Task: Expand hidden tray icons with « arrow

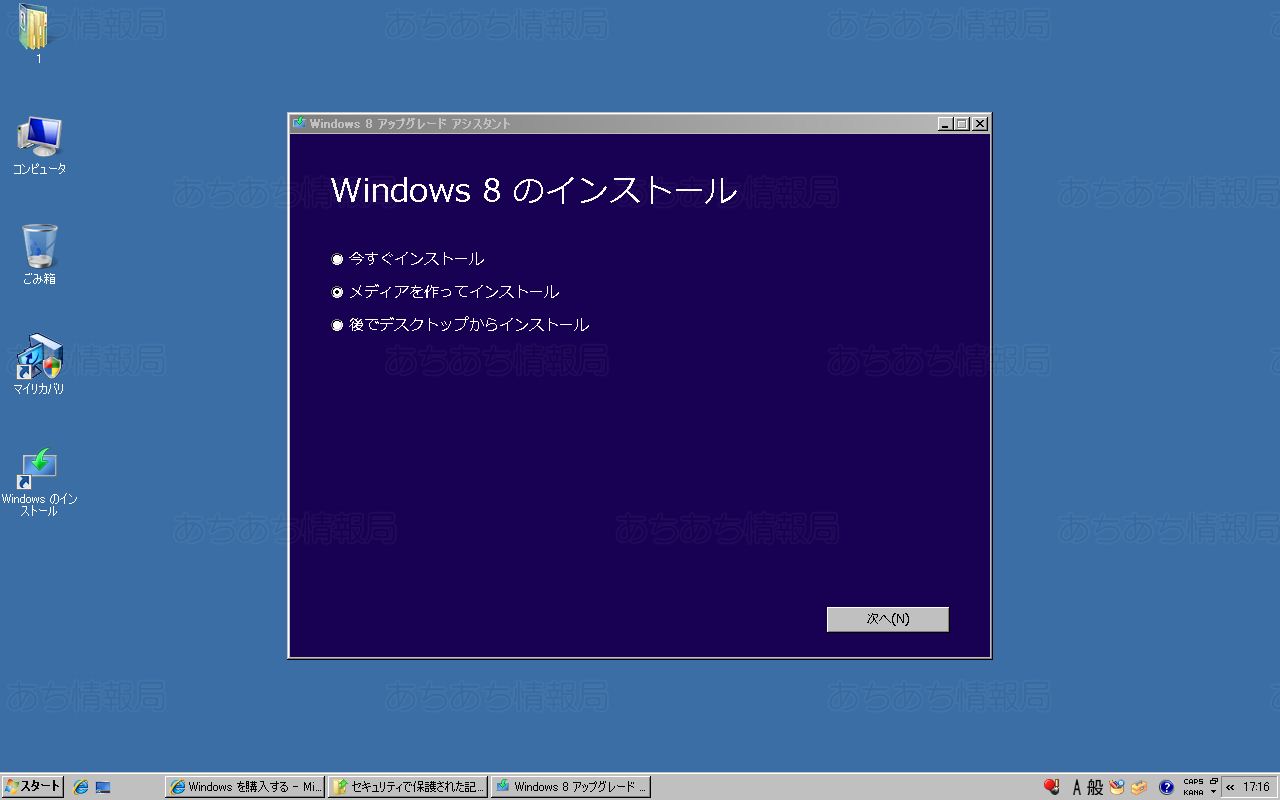Action: point(1230,787)
